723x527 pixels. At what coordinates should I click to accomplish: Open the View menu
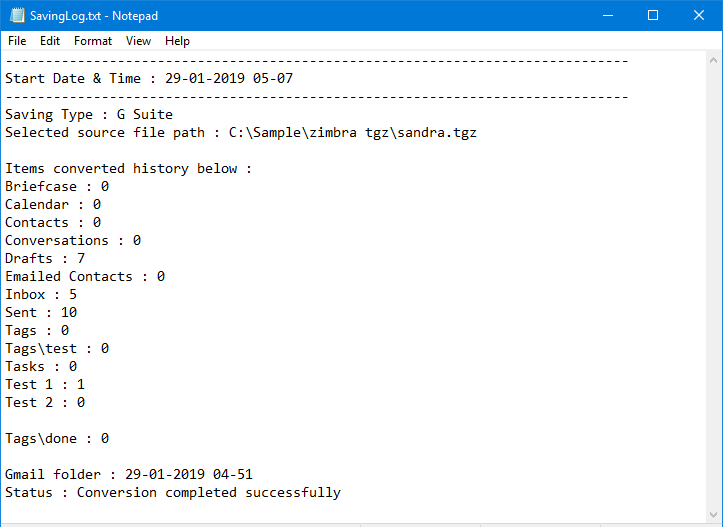pos(138,41)
